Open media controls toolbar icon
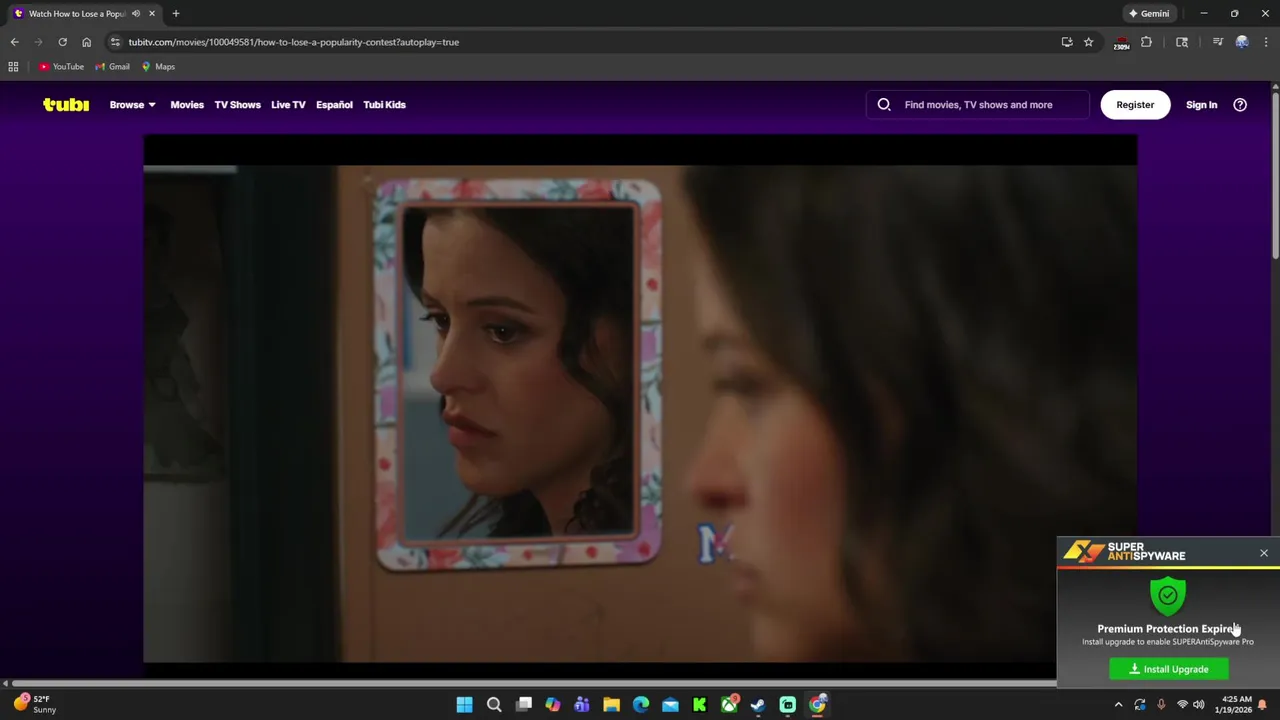 point(1217,42)
